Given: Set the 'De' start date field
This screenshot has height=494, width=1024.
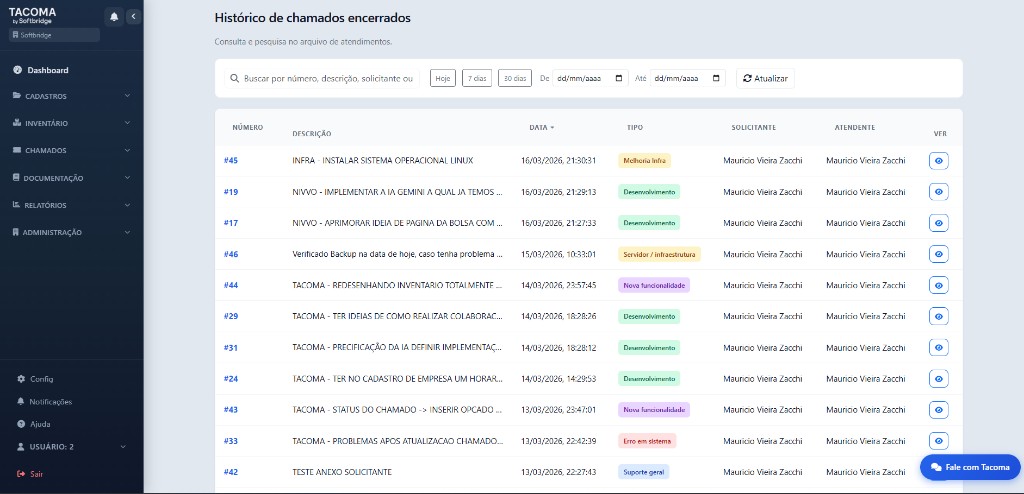Looking at the screenshot, I should point(590,78).
